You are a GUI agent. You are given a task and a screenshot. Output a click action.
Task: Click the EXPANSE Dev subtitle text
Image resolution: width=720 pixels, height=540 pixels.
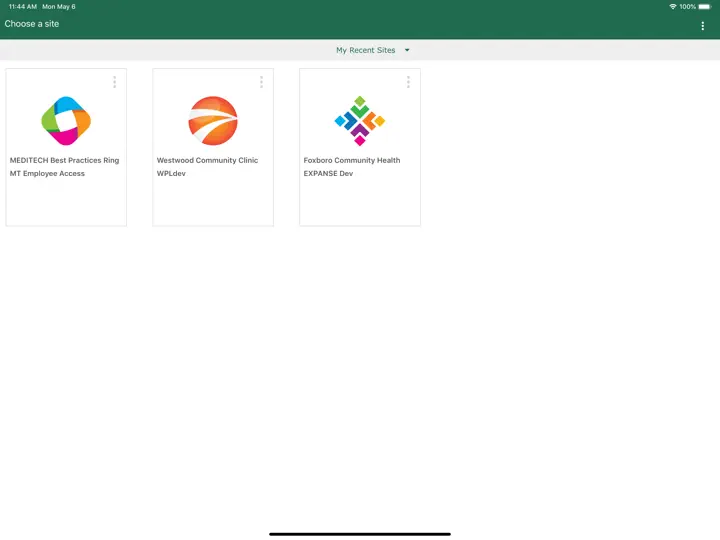pos(328,174)
